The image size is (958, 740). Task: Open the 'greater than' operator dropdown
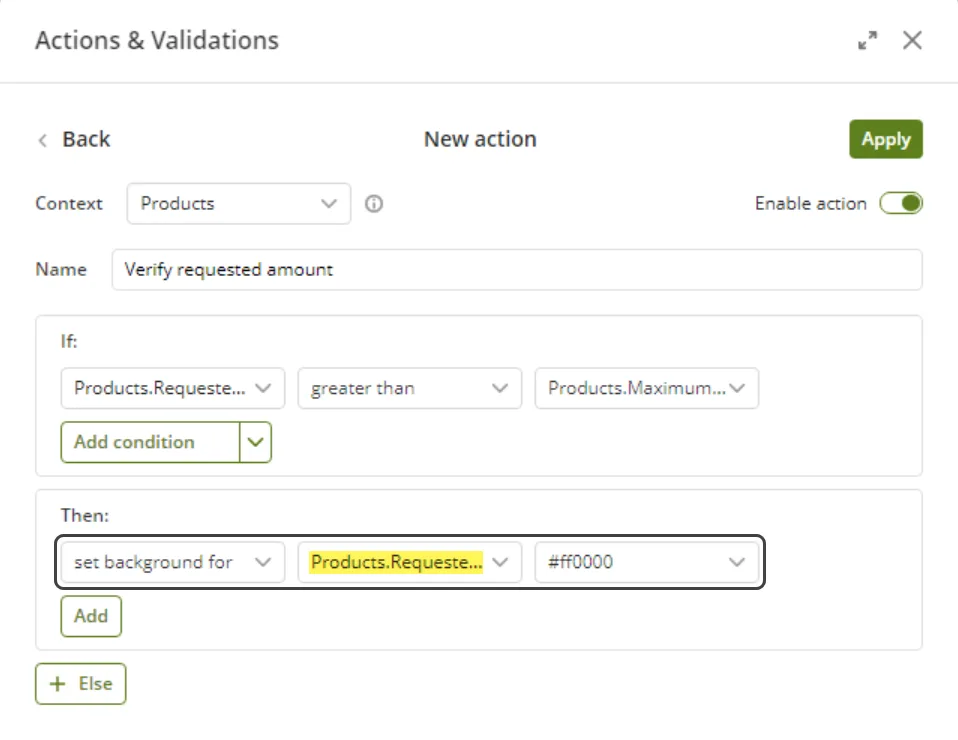[x=410, y=388]
